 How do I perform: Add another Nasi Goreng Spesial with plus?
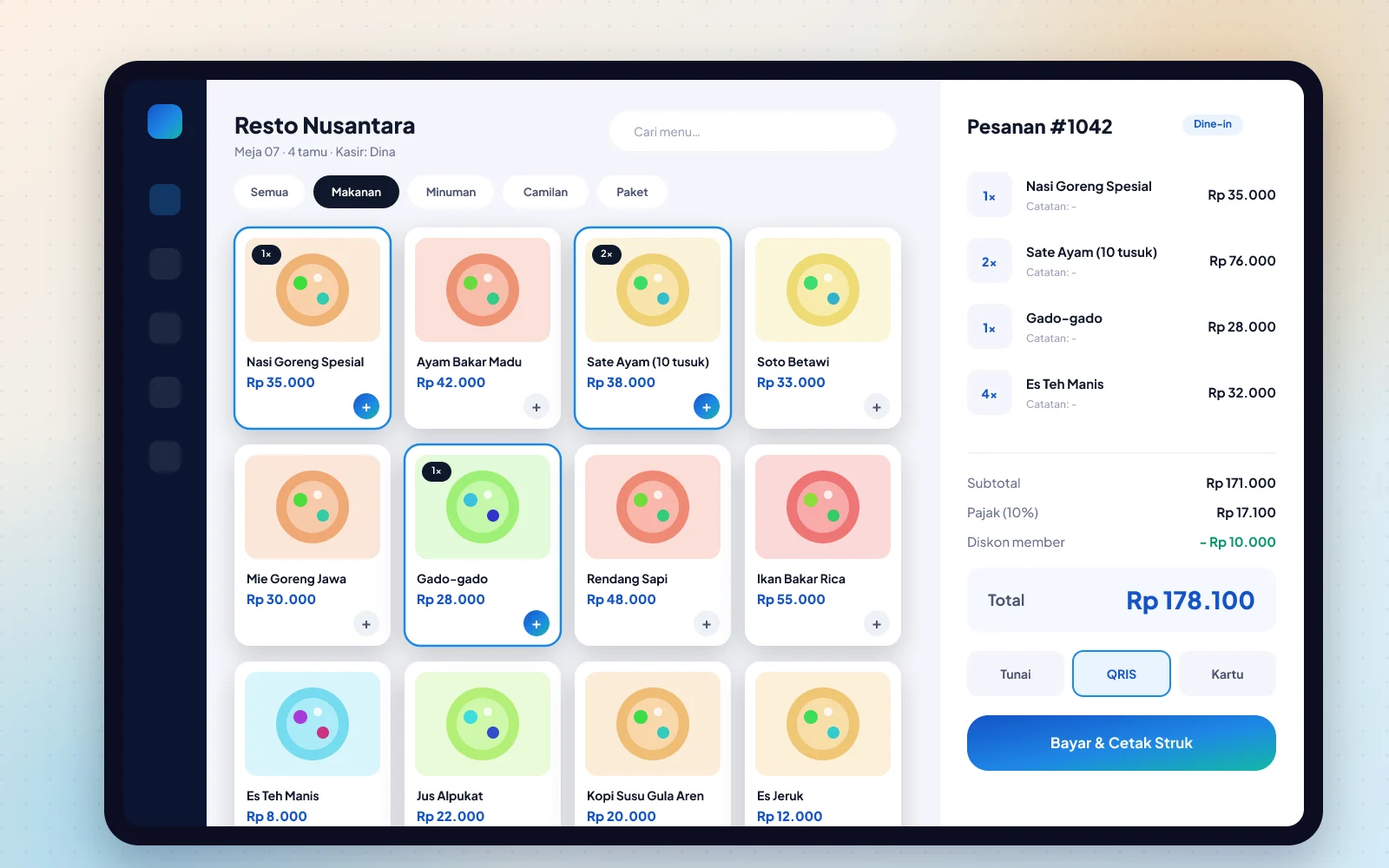click(366, 406)
